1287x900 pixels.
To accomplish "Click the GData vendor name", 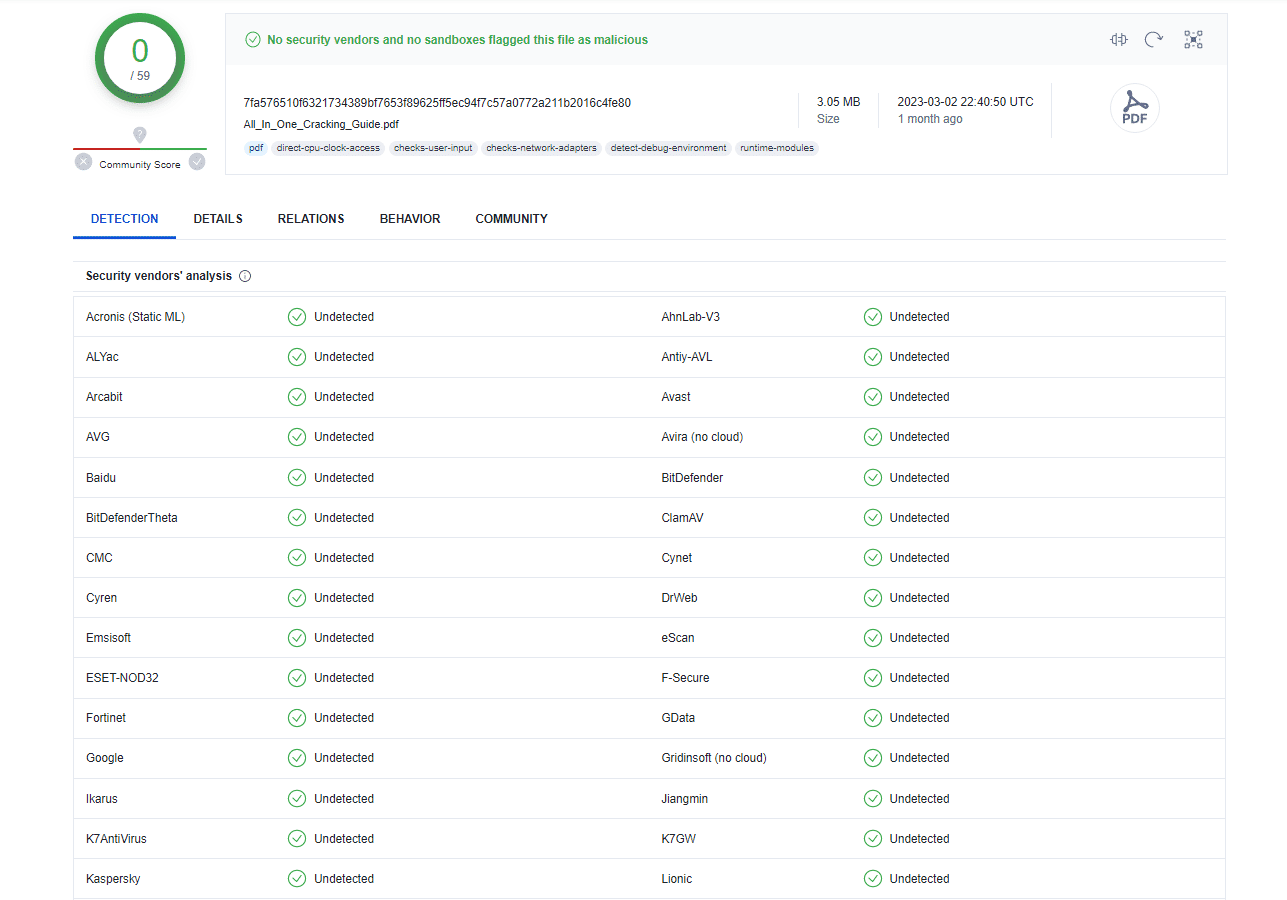I will (x=678, y=718).
